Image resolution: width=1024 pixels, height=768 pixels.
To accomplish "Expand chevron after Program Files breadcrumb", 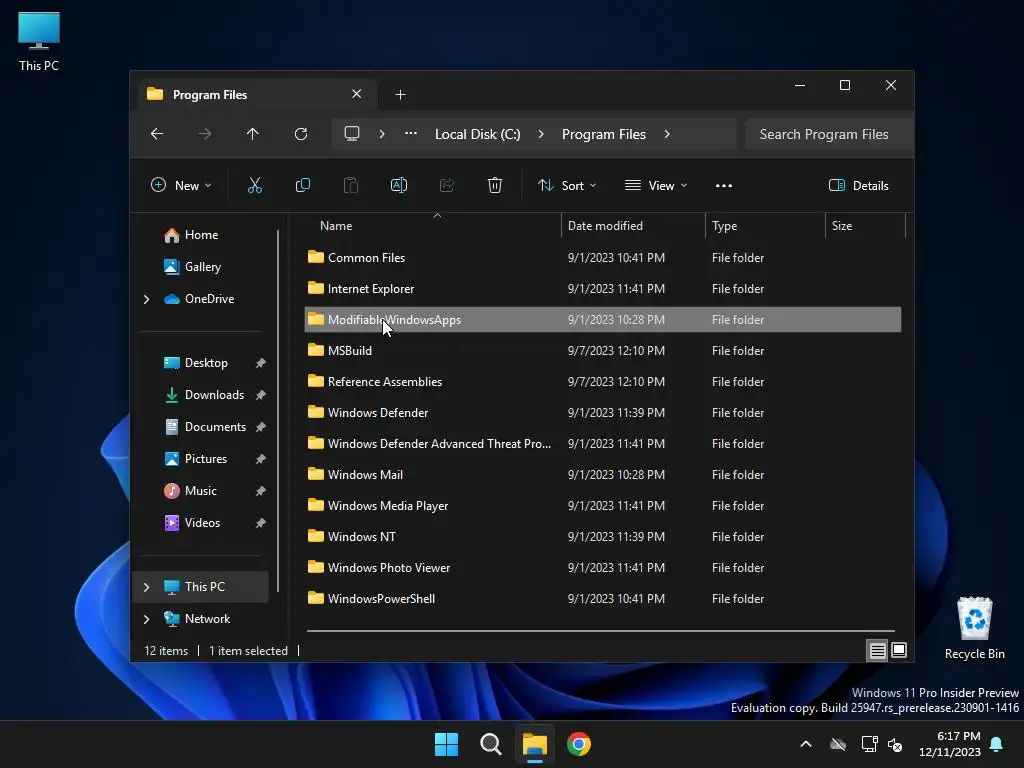I will [x=667, y=134].
